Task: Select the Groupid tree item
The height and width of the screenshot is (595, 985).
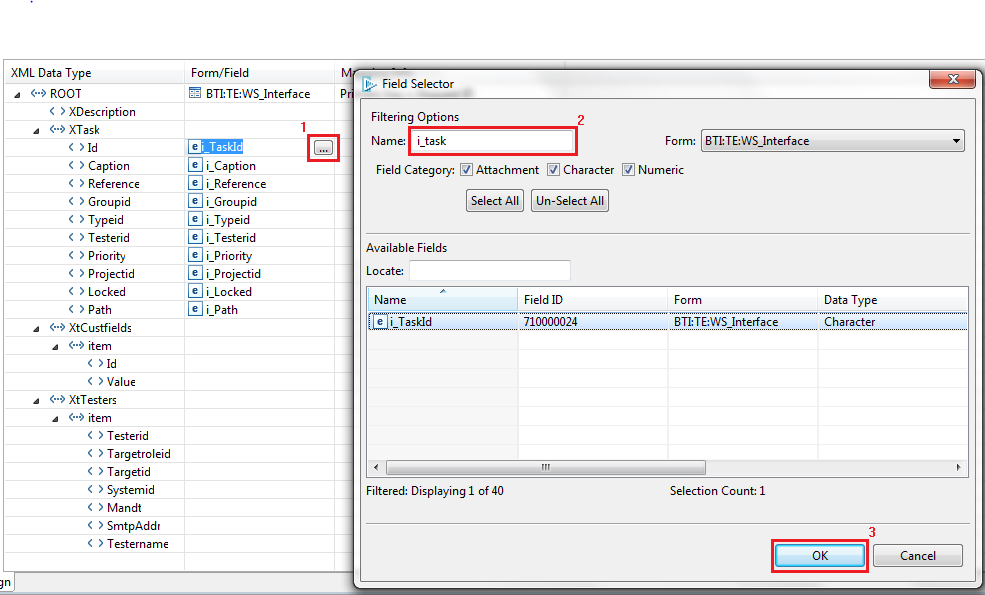Action: (109, 202)
